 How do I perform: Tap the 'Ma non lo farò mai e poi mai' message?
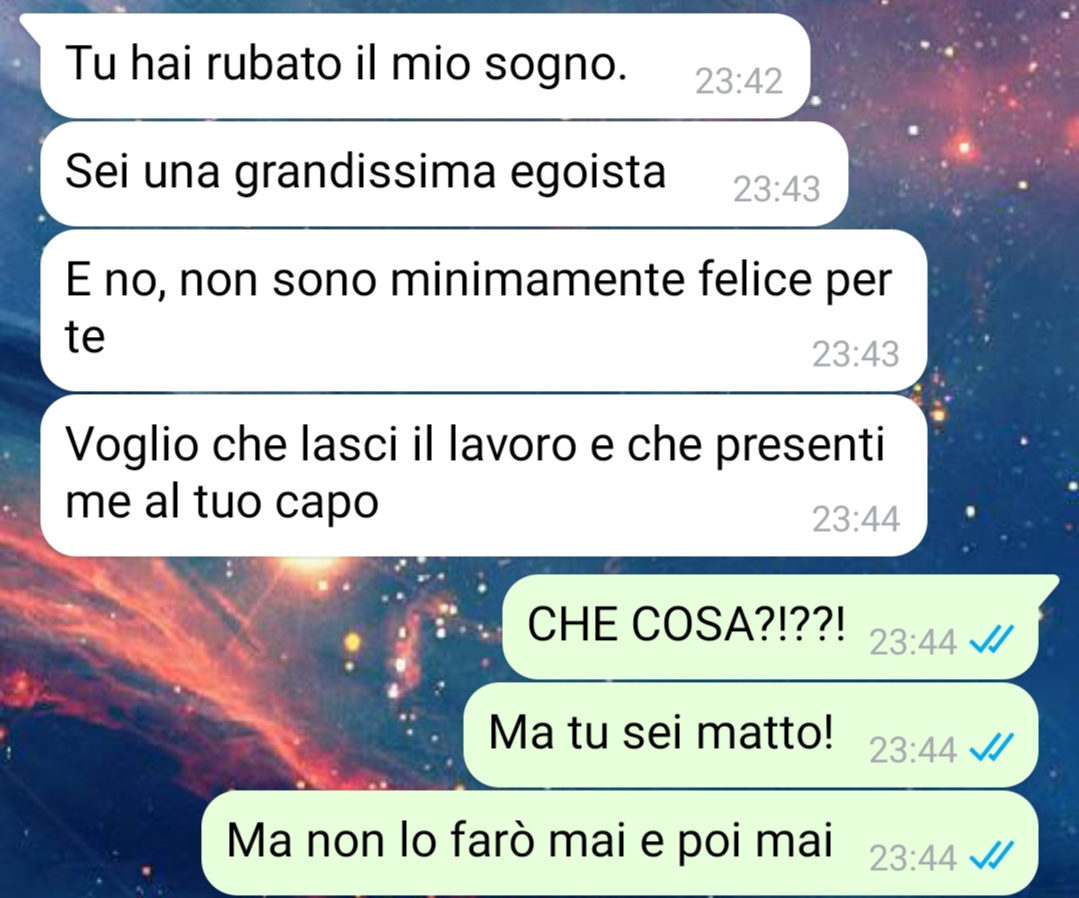[620, 843]
